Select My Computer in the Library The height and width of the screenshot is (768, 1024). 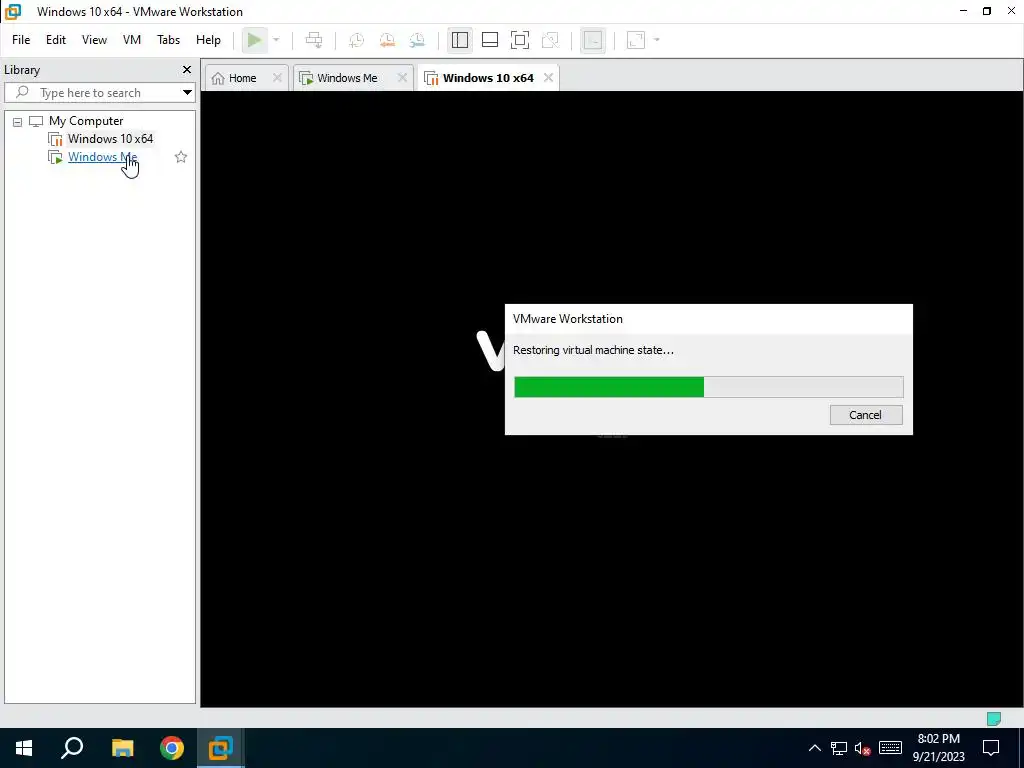coord(86,121)
